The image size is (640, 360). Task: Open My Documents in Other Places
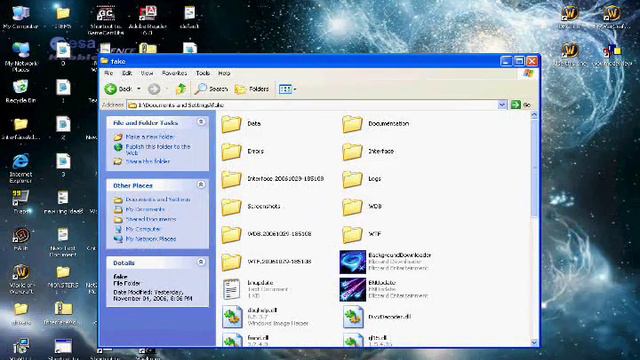coord(145,209)
